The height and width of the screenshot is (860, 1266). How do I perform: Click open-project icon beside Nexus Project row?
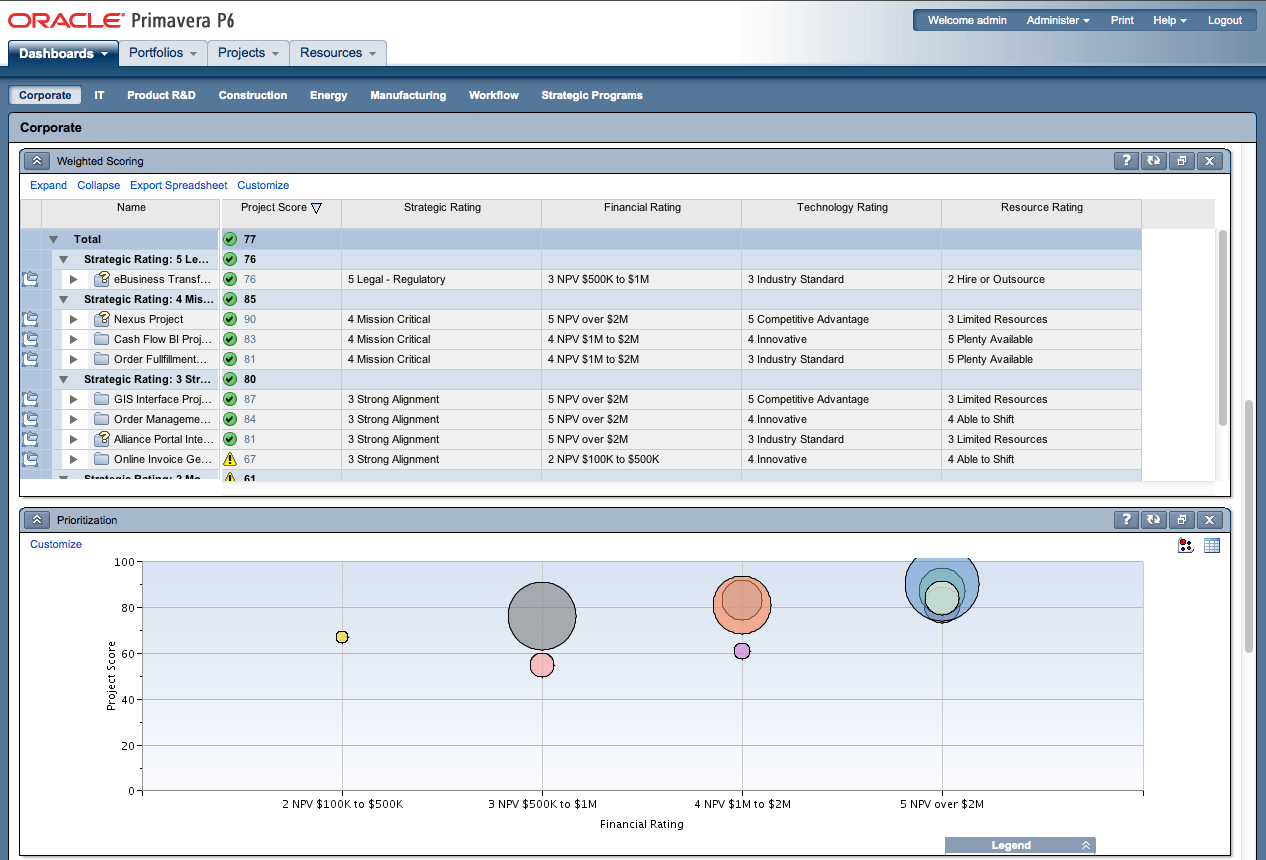pos(30,319)
